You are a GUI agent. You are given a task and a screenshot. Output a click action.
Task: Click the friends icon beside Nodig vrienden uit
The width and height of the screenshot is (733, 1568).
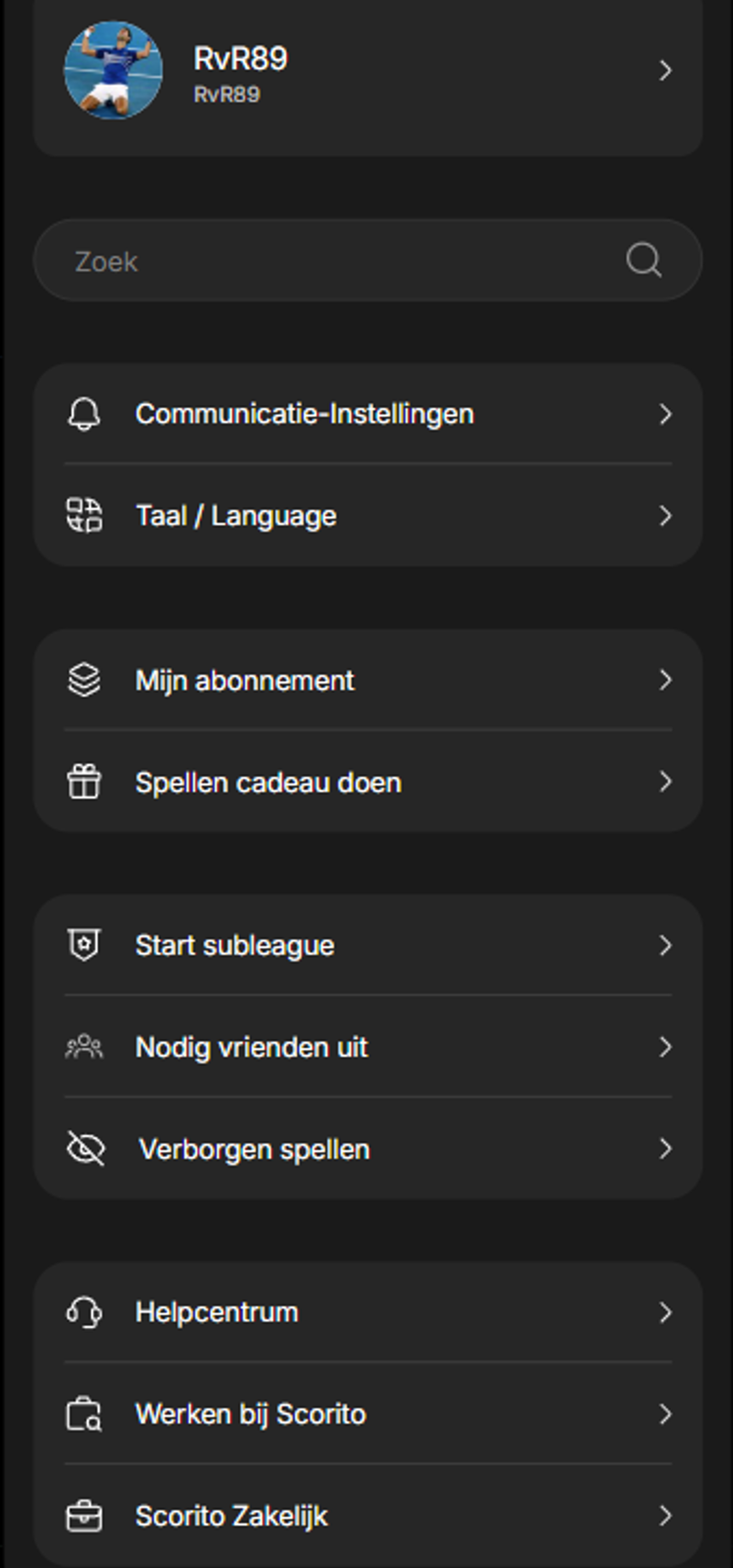[85, 1047]
